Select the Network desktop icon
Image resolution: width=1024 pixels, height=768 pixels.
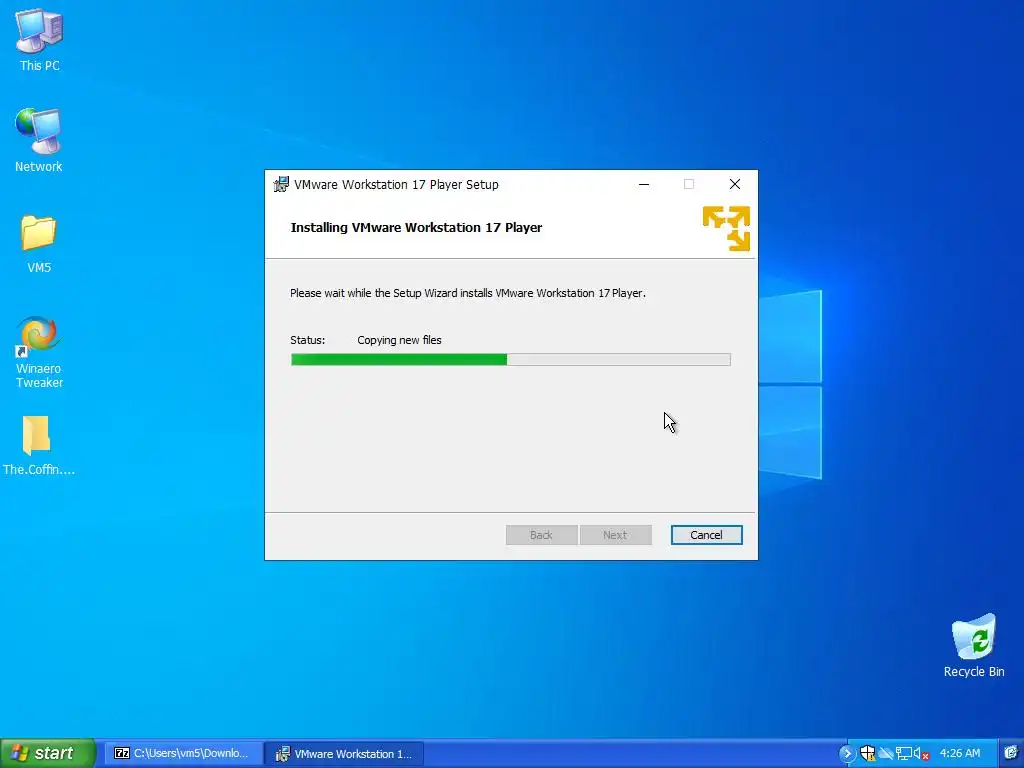39,140
